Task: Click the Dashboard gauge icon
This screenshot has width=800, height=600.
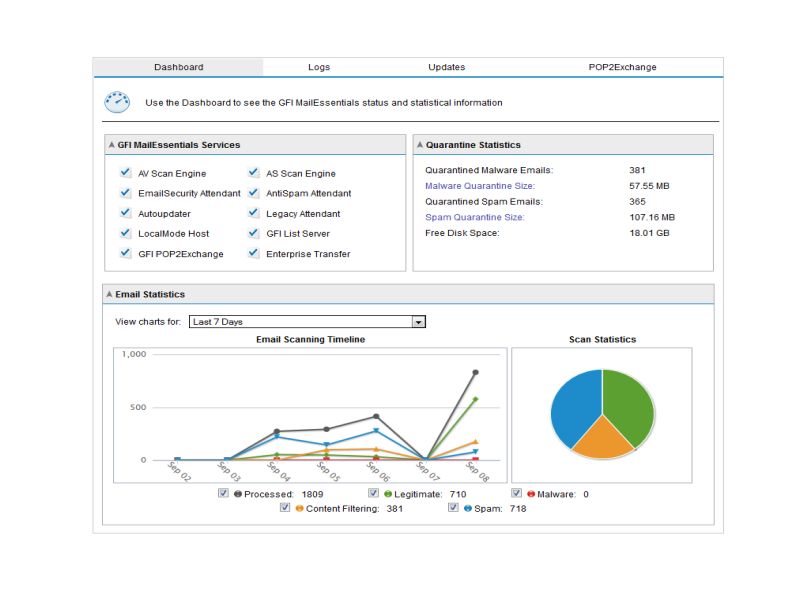Action: click(x=117, y=102)
